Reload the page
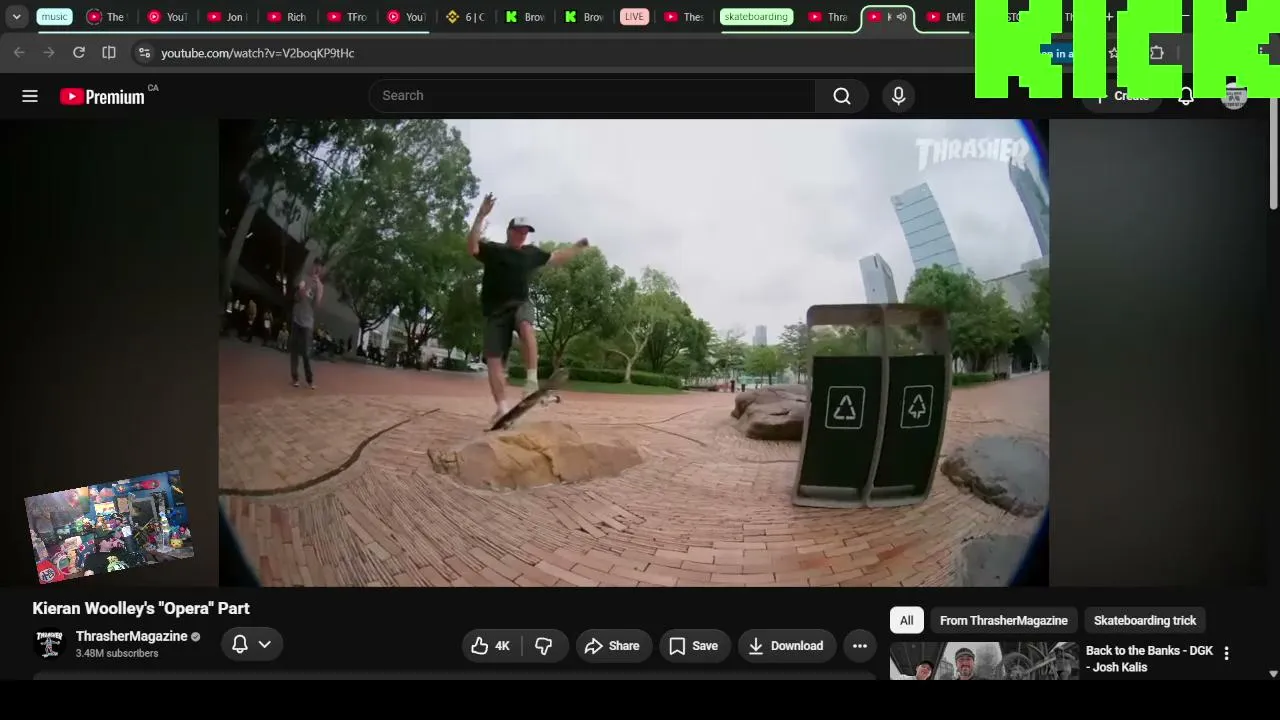 tap(79, 53)
